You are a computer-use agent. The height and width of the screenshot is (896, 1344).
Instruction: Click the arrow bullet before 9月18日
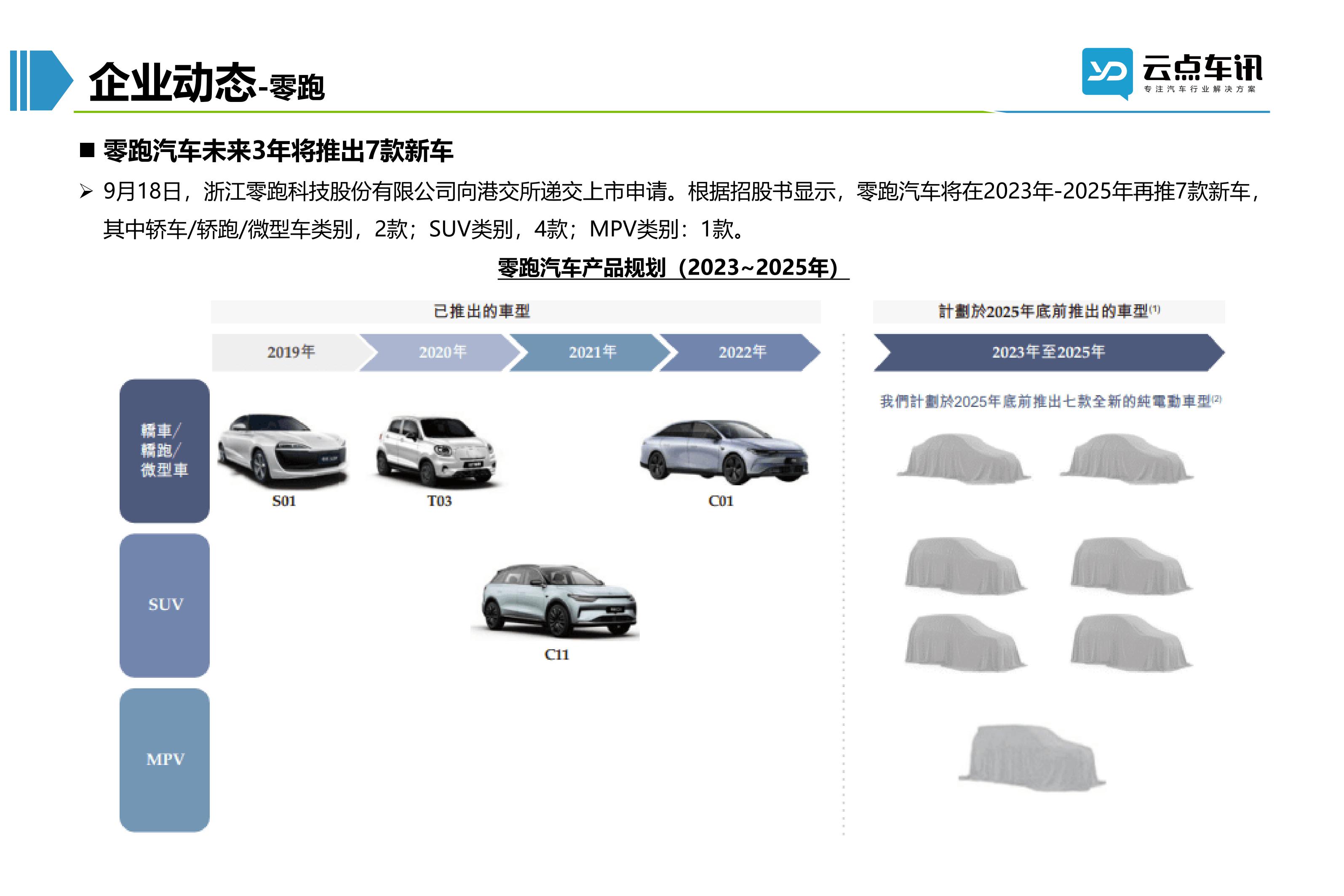click(x=86, y=191)
